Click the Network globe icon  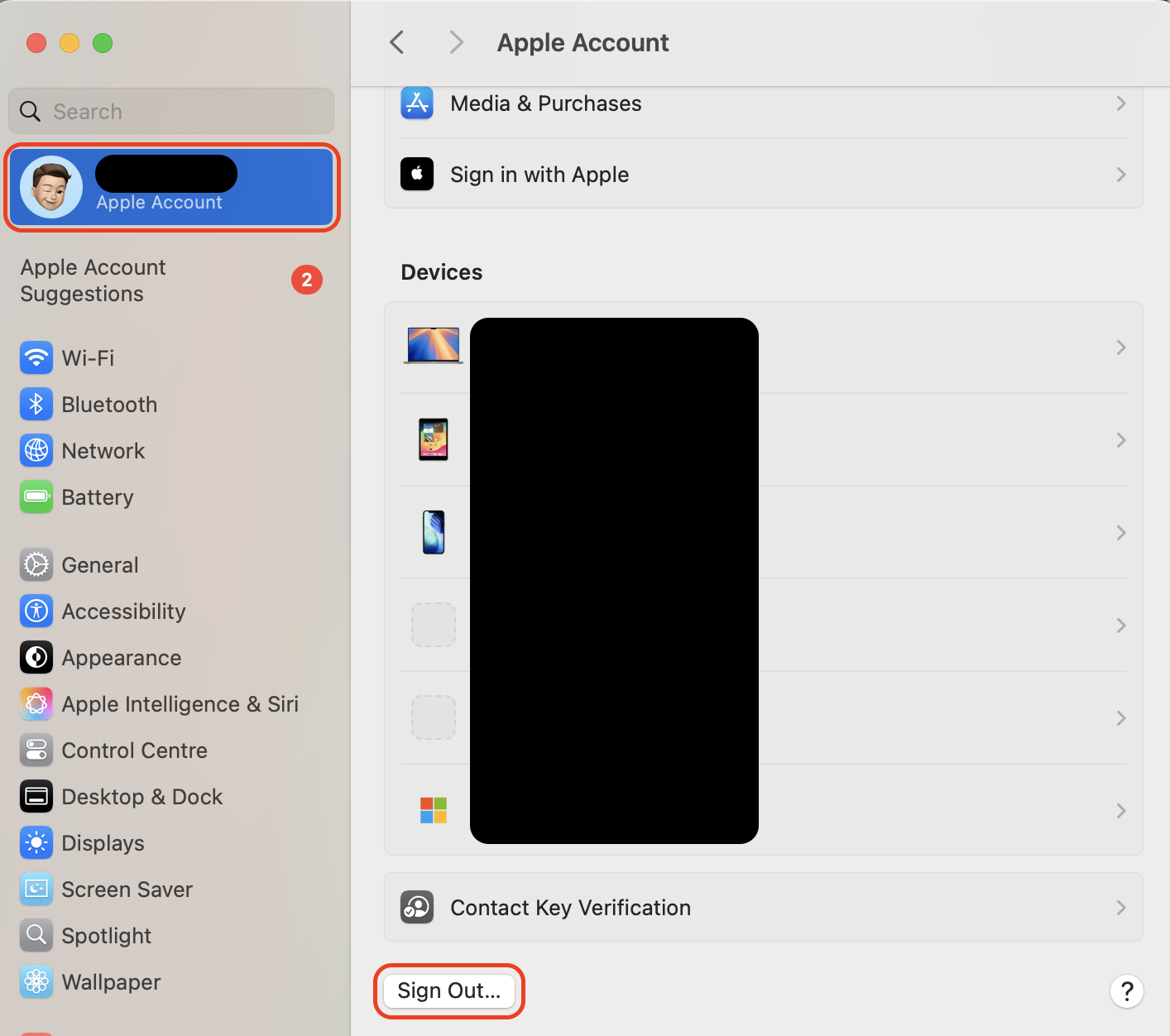[x=36, y=451]
